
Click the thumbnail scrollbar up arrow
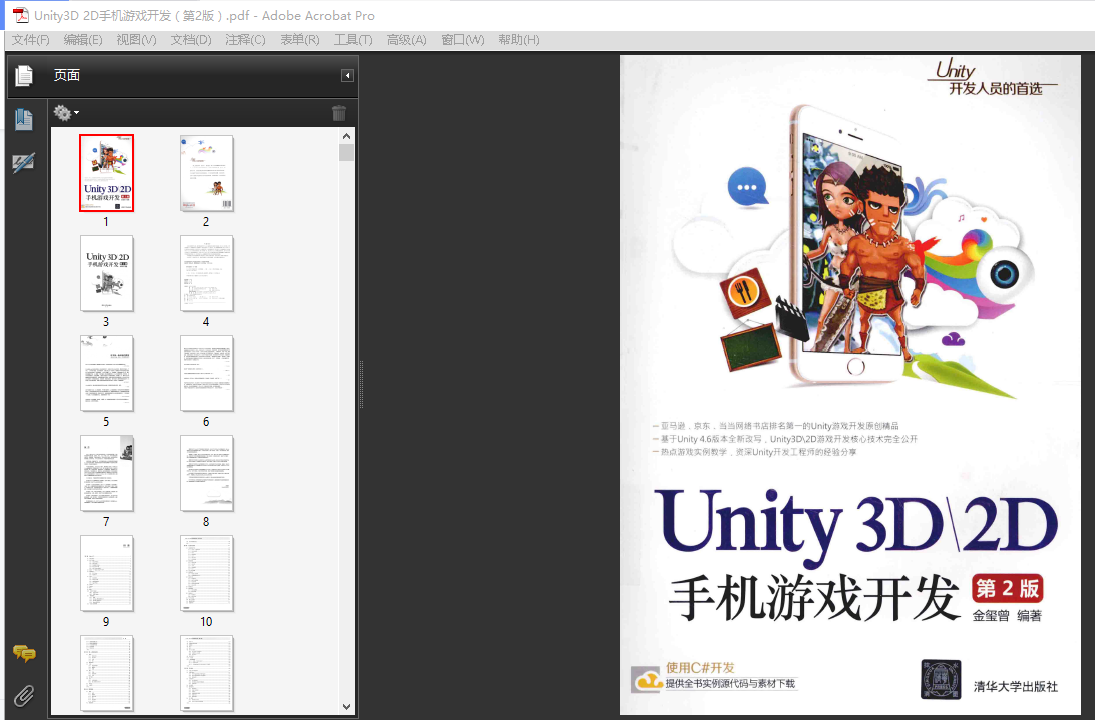tap(346, 135)
